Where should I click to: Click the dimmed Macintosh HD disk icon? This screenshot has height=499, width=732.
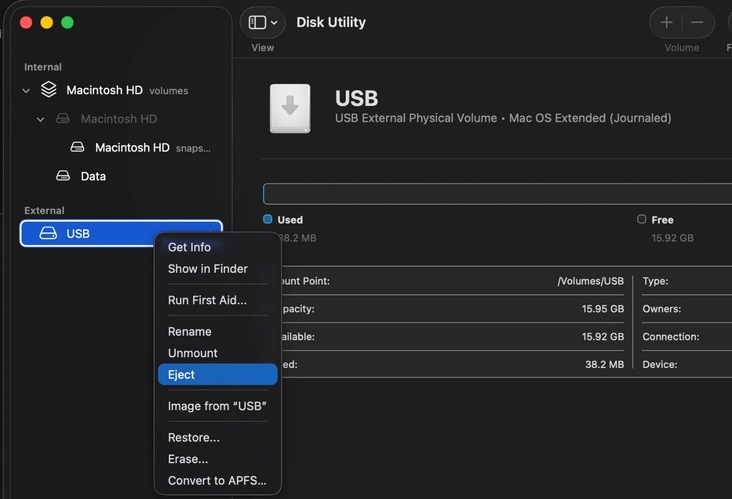click(x=63, y=119)
